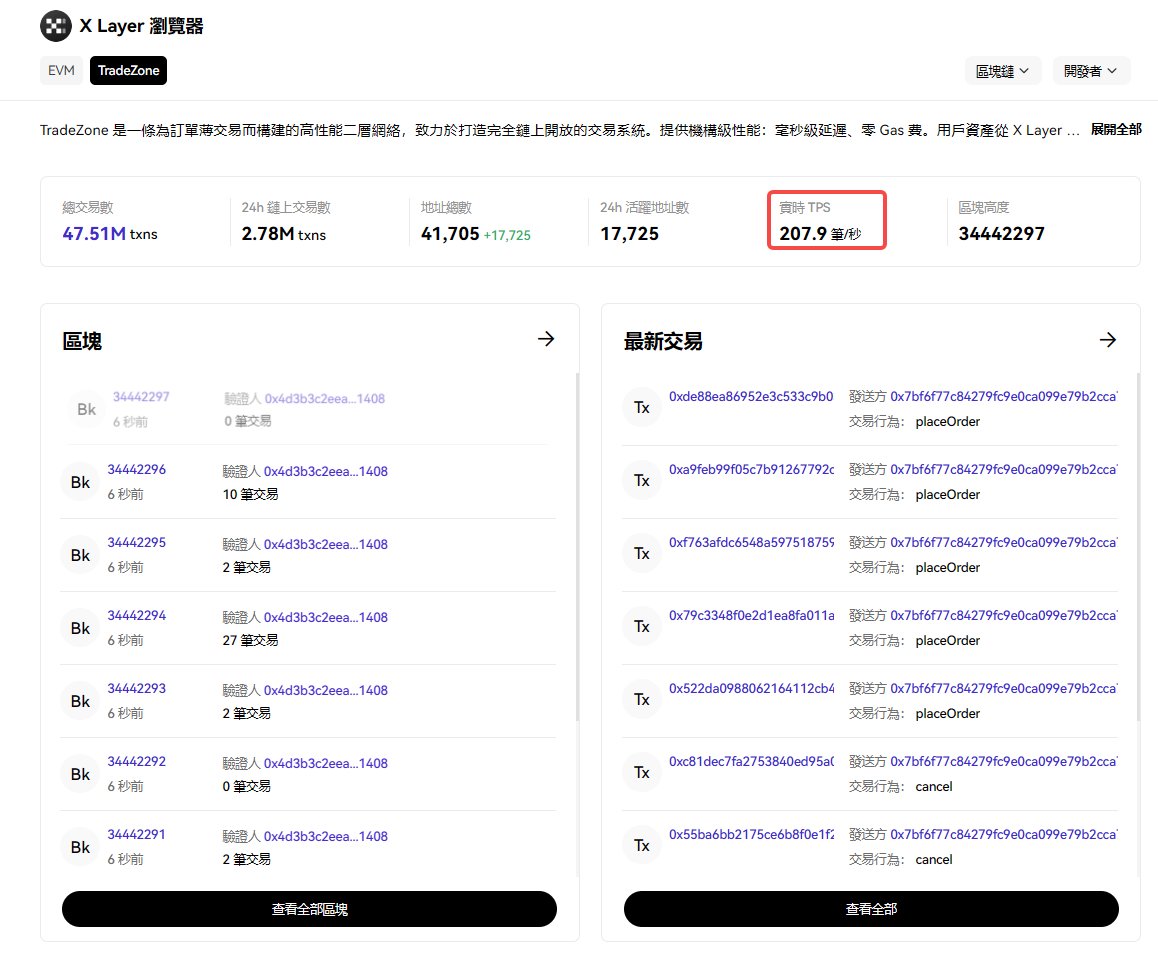
Task: Click the 查看全部區塊 button
Action: 309,909
